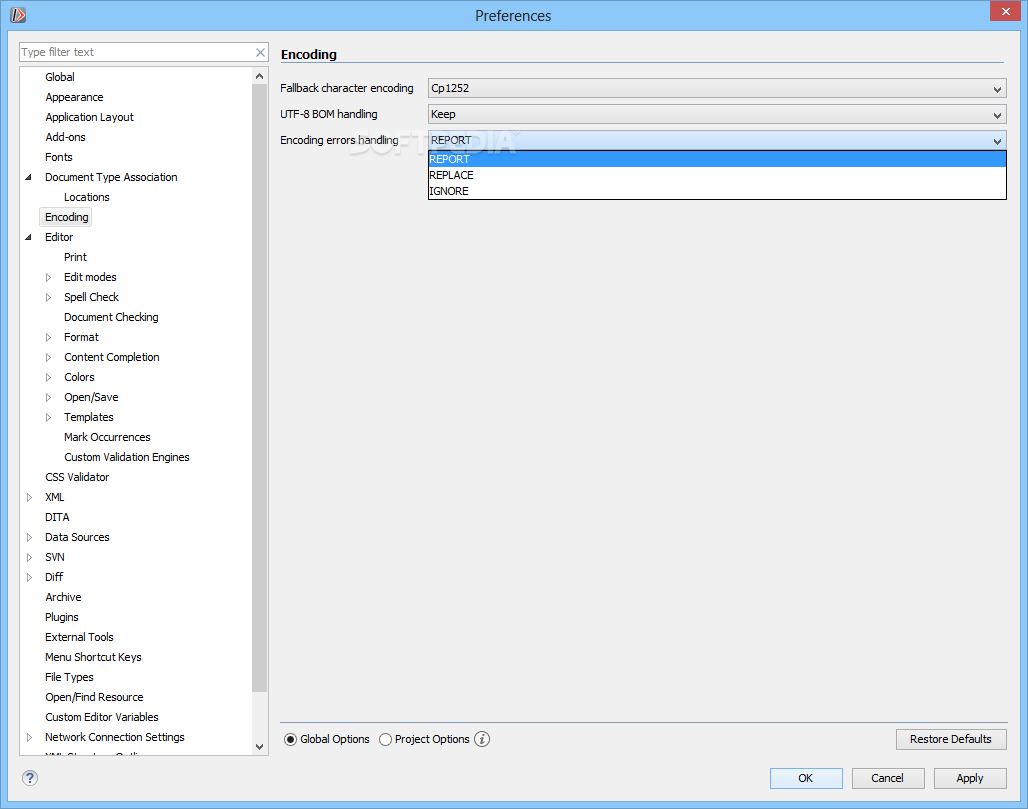Select Appearance in the preferences tree
1028x809 pixels.
(74, 97)
